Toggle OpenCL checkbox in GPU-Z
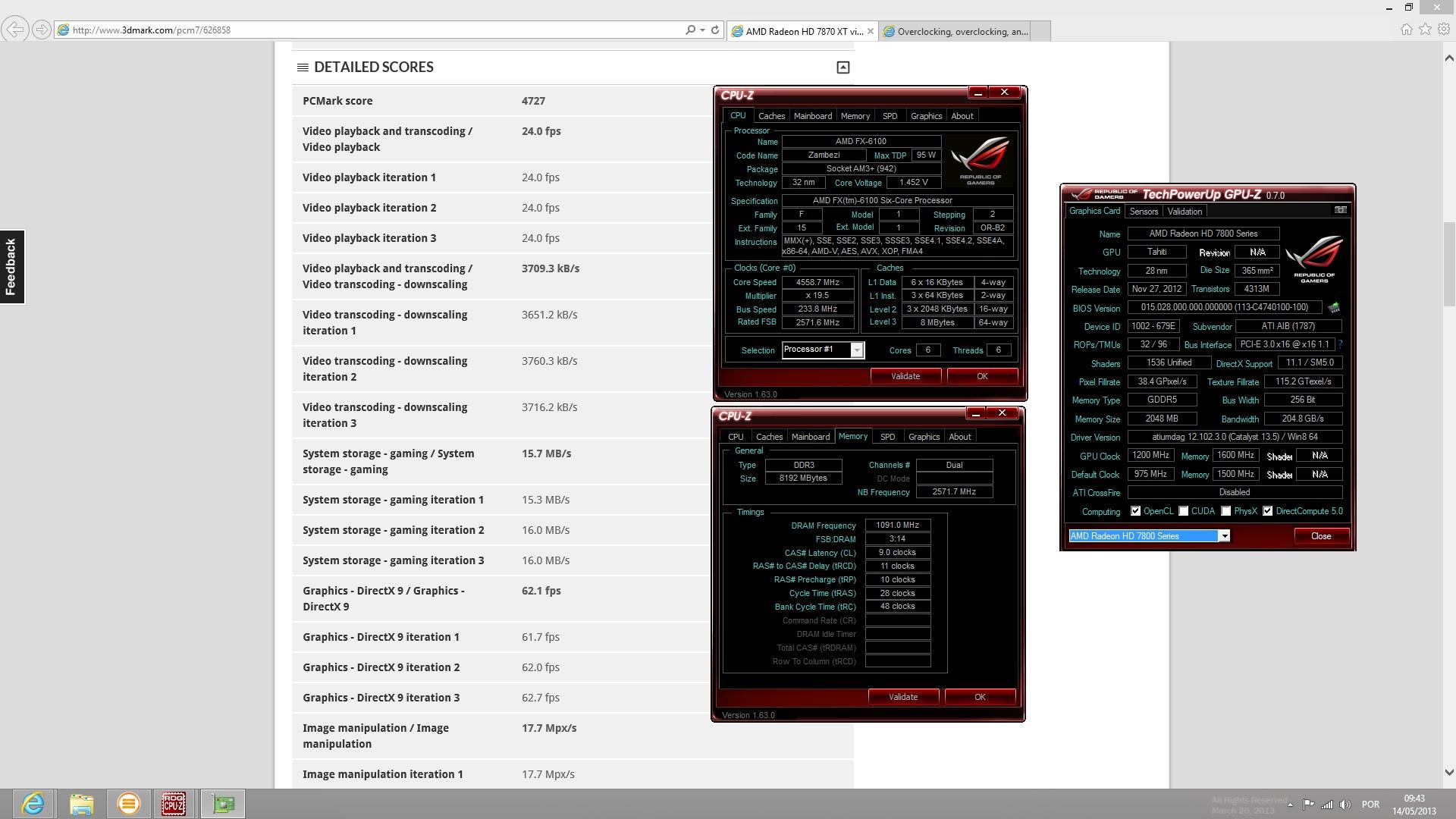The image size is (1456, 819). point(1135,511)
